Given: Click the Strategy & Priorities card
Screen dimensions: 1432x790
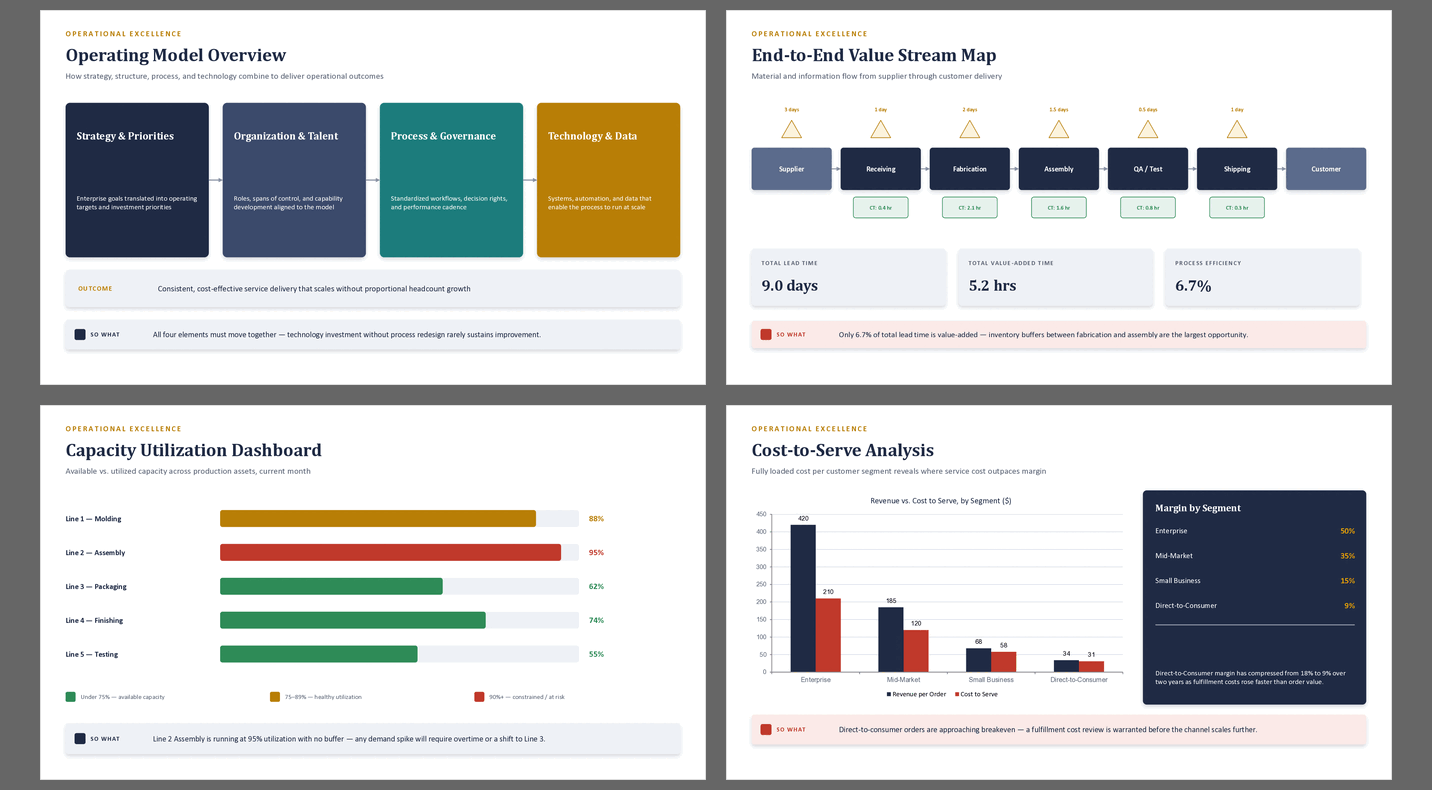Looking at the screenshot, I should click(137, 180).
